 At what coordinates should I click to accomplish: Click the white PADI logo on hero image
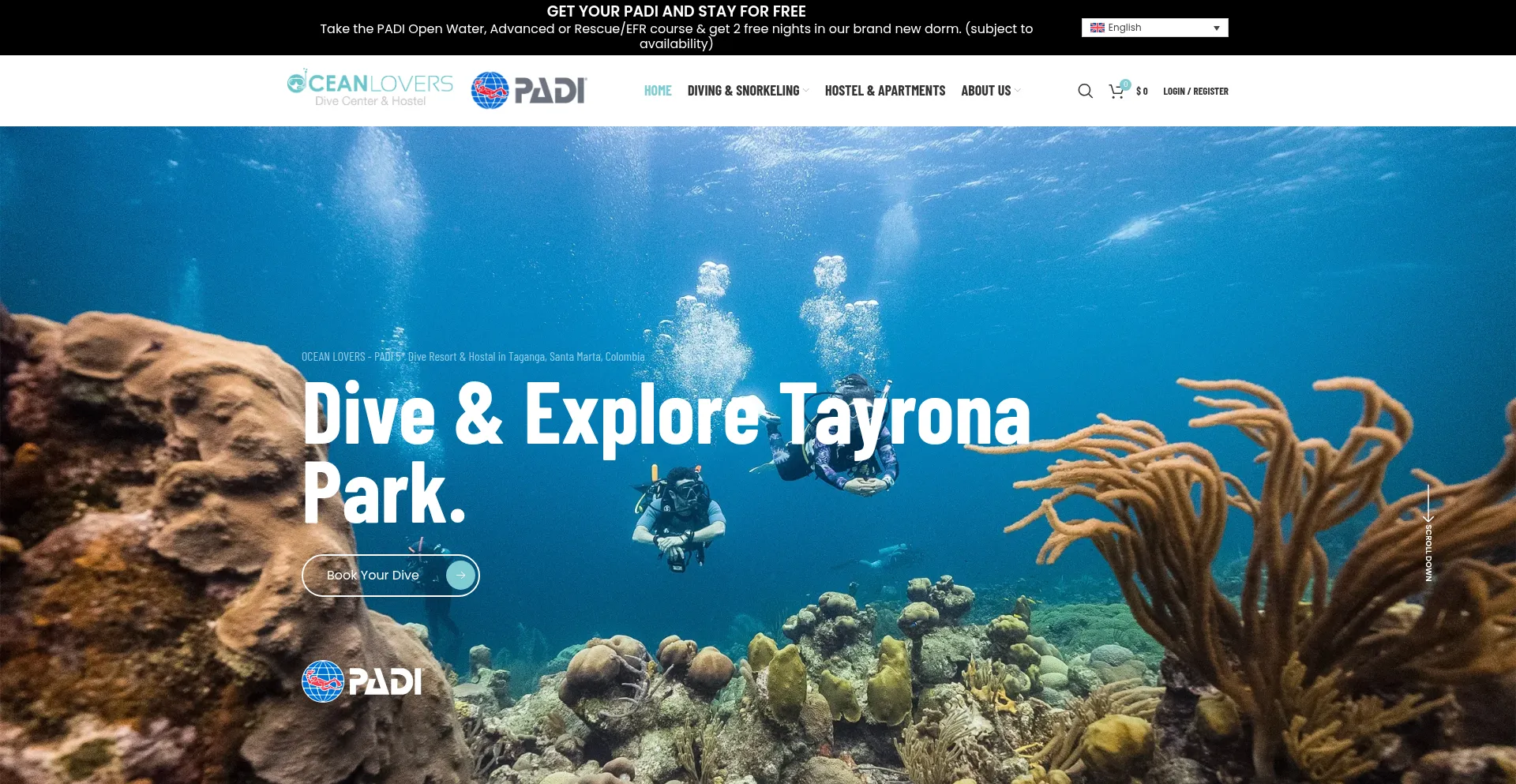[x=362, y=681]
